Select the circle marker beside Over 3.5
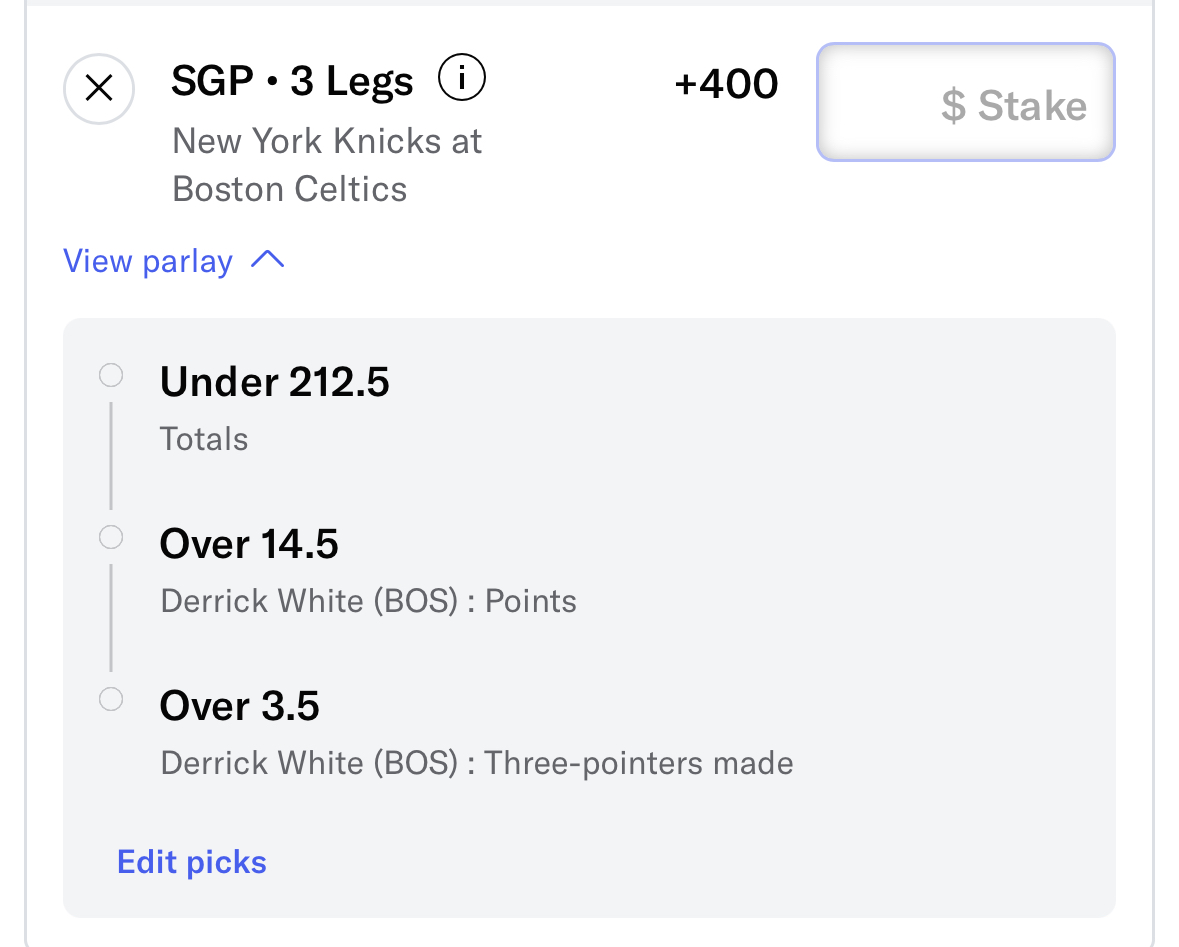This screenshot has width=1179, height=947. (111, 699)
